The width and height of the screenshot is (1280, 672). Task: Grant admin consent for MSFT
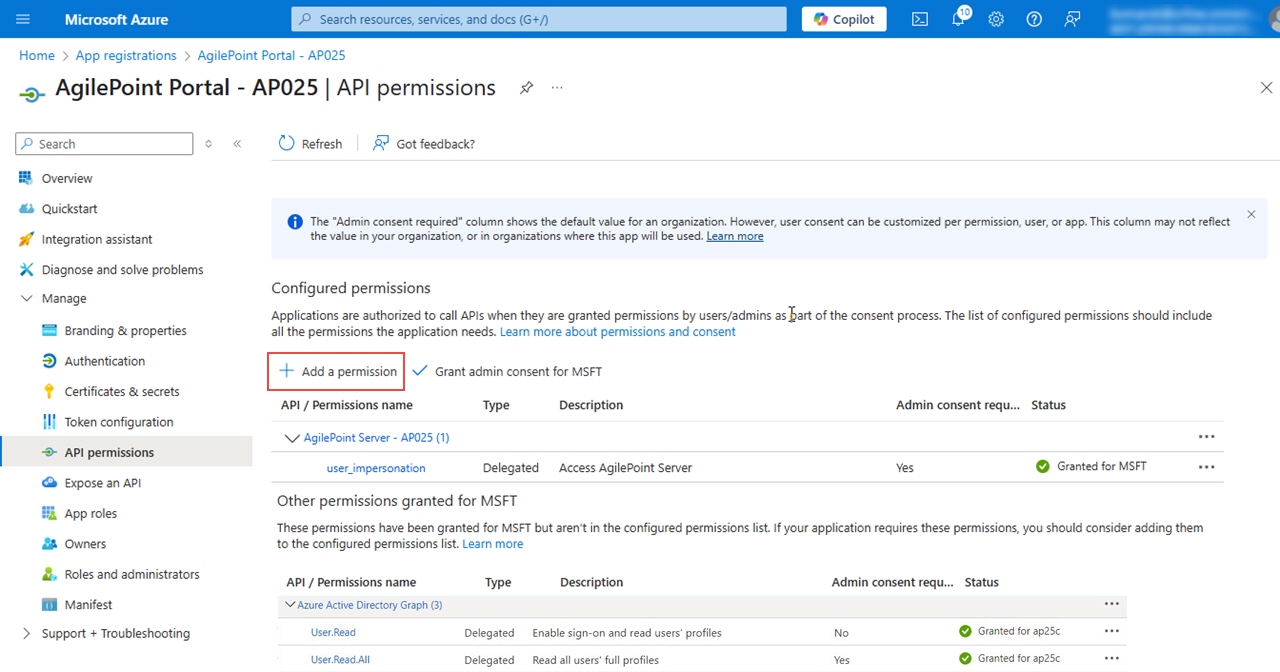pyautogui.click(x=507, y=371)
